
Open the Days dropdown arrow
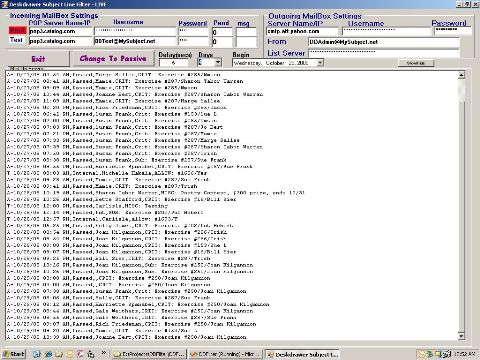coord(217,62)
